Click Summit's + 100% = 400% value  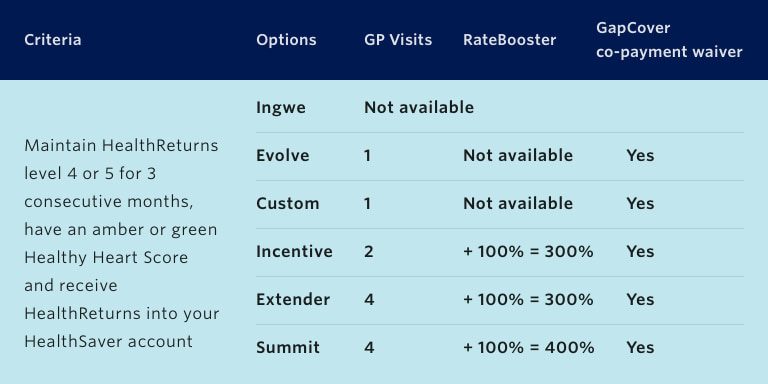528,347
